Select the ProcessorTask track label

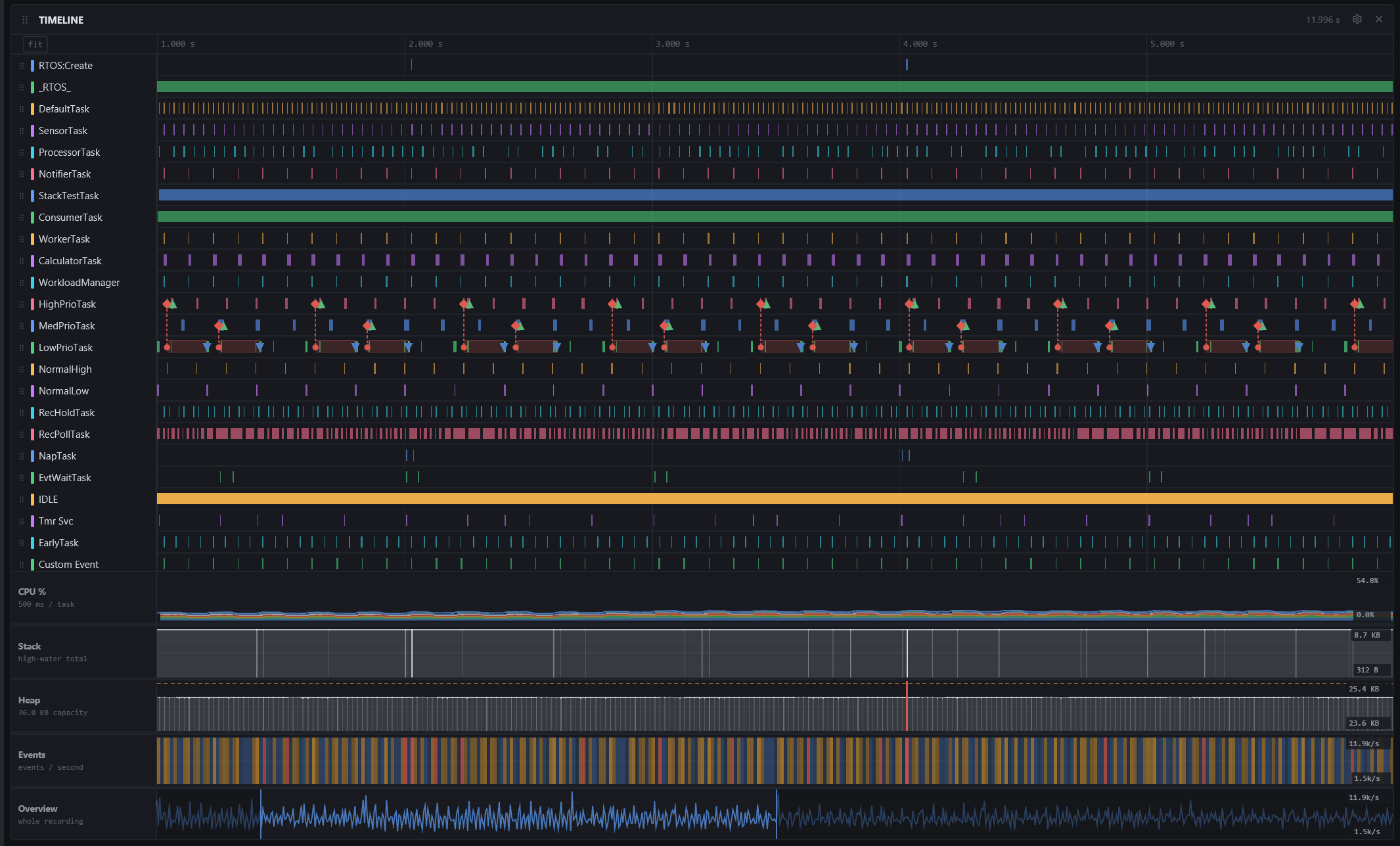pyautogui.click(x=70, y=153)
